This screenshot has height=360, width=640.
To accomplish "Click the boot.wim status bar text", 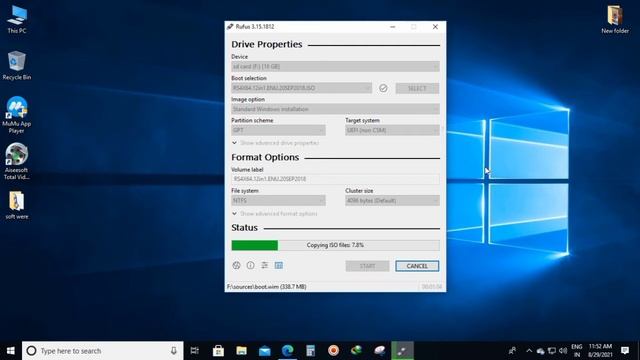I will (x=267, y=287).
